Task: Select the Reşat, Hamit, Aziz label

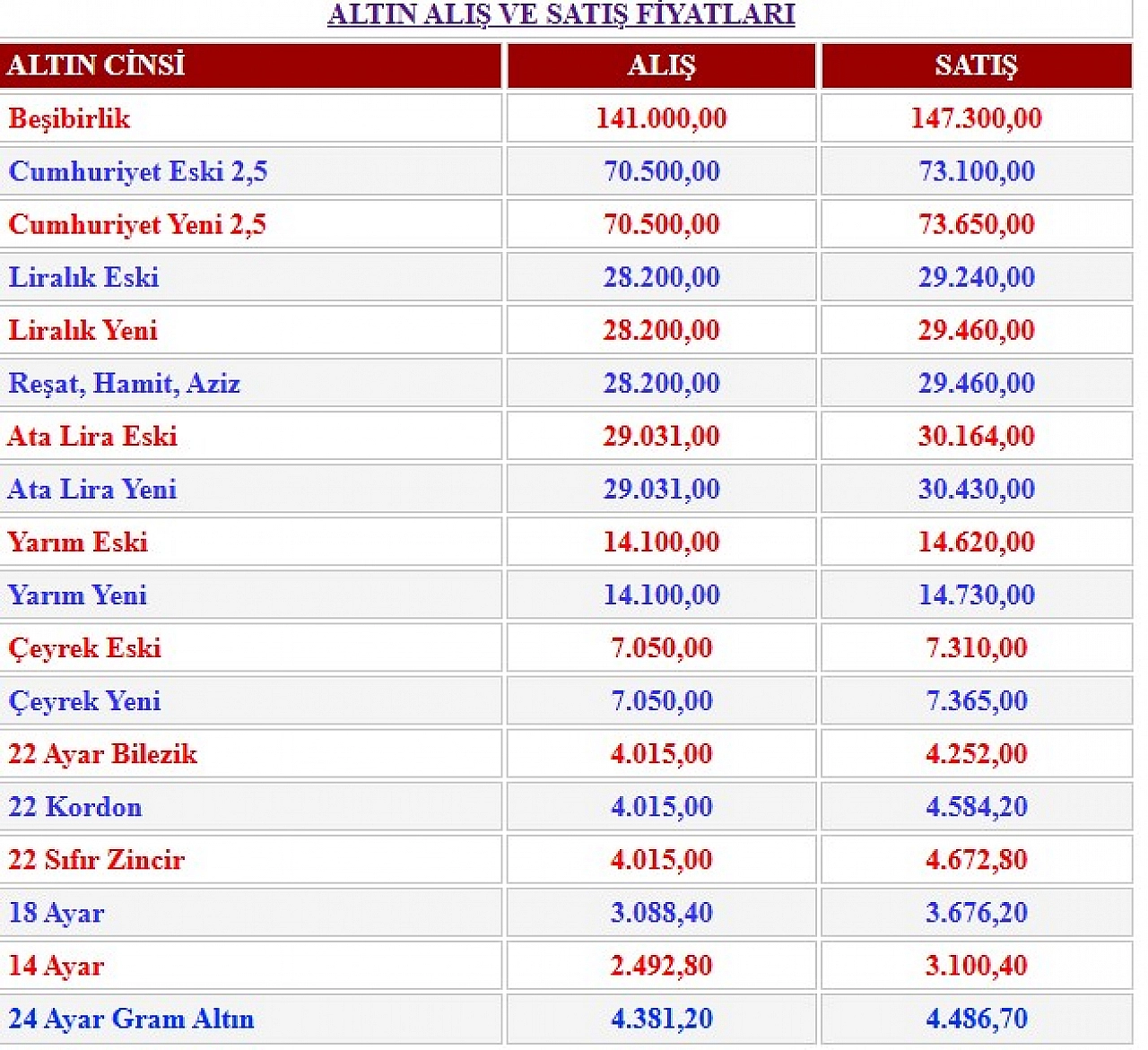Action: (124, 383)
